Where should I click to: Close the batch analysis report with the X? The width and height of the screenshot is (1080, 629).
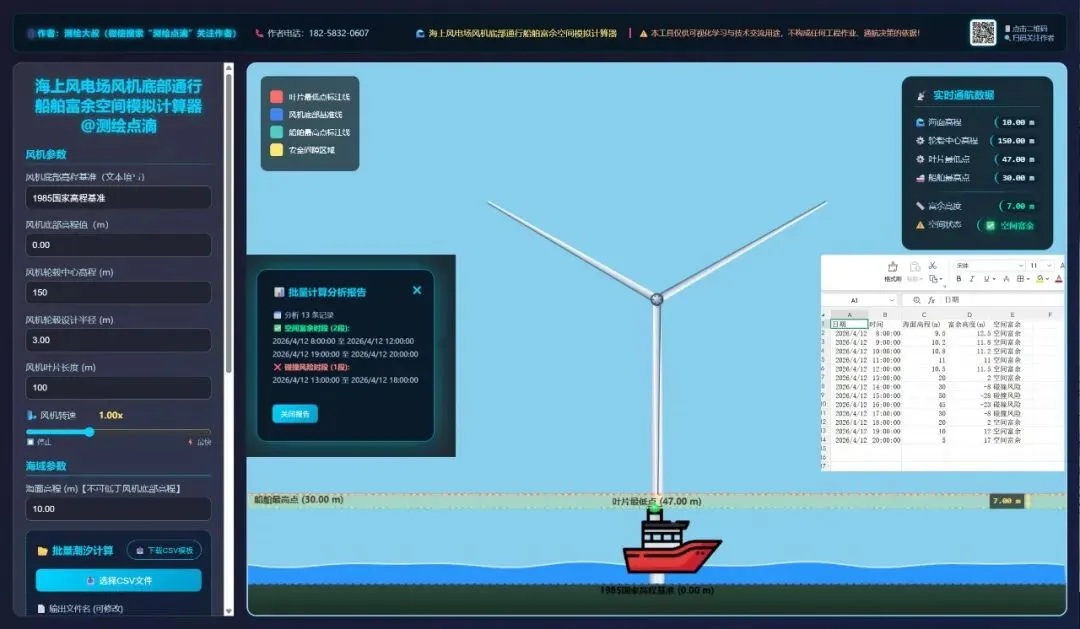pyautogui.click(x=417, y=290)
